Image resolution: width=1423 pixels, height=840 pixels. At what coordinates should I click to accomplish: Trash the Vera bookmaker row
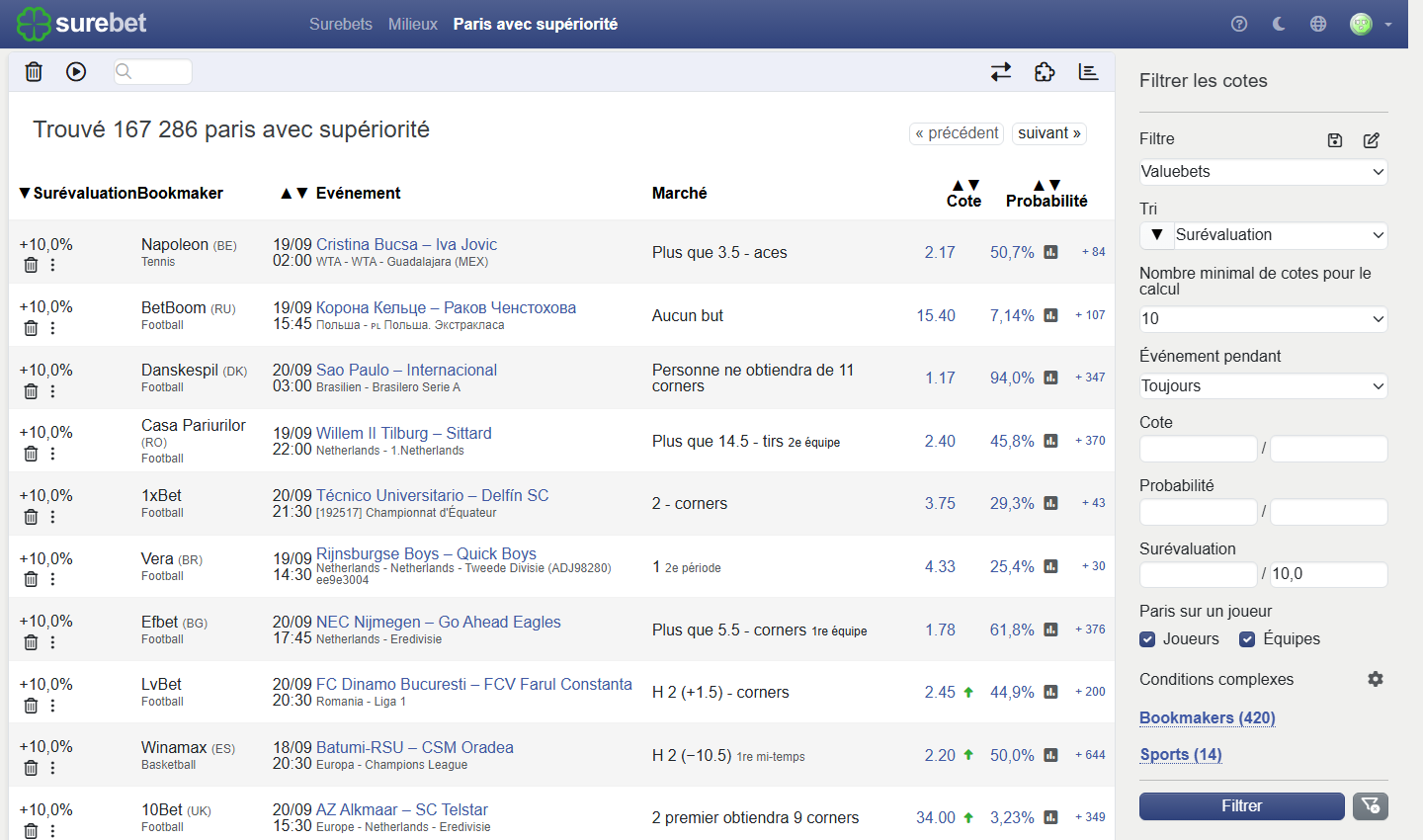coord(31,579)
